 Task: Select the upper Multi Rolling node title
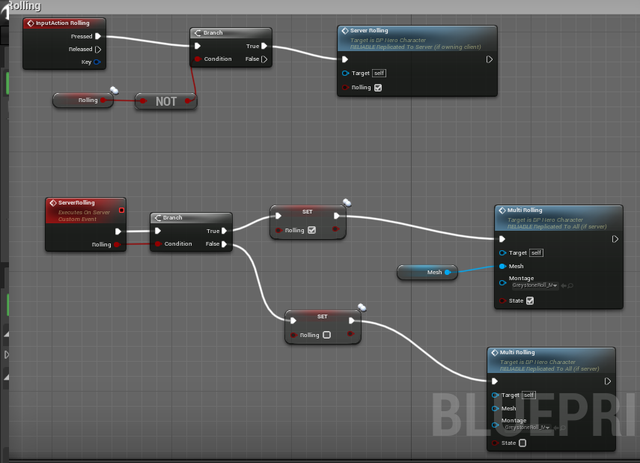(x=524, y=210)
